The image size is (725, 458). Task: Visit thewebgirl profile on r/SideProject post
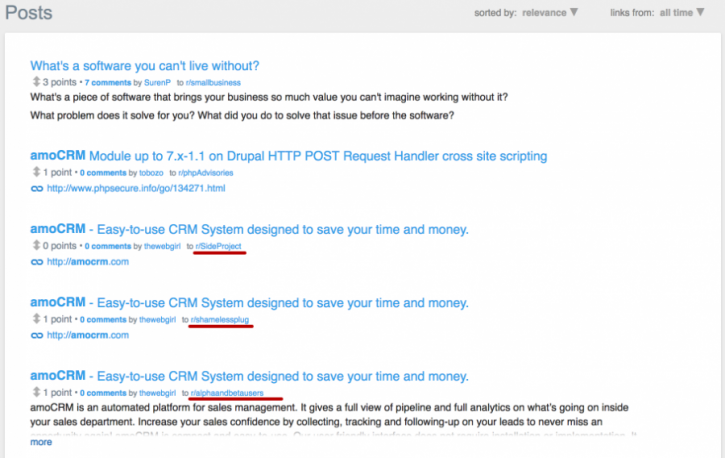tap(162, 246)
